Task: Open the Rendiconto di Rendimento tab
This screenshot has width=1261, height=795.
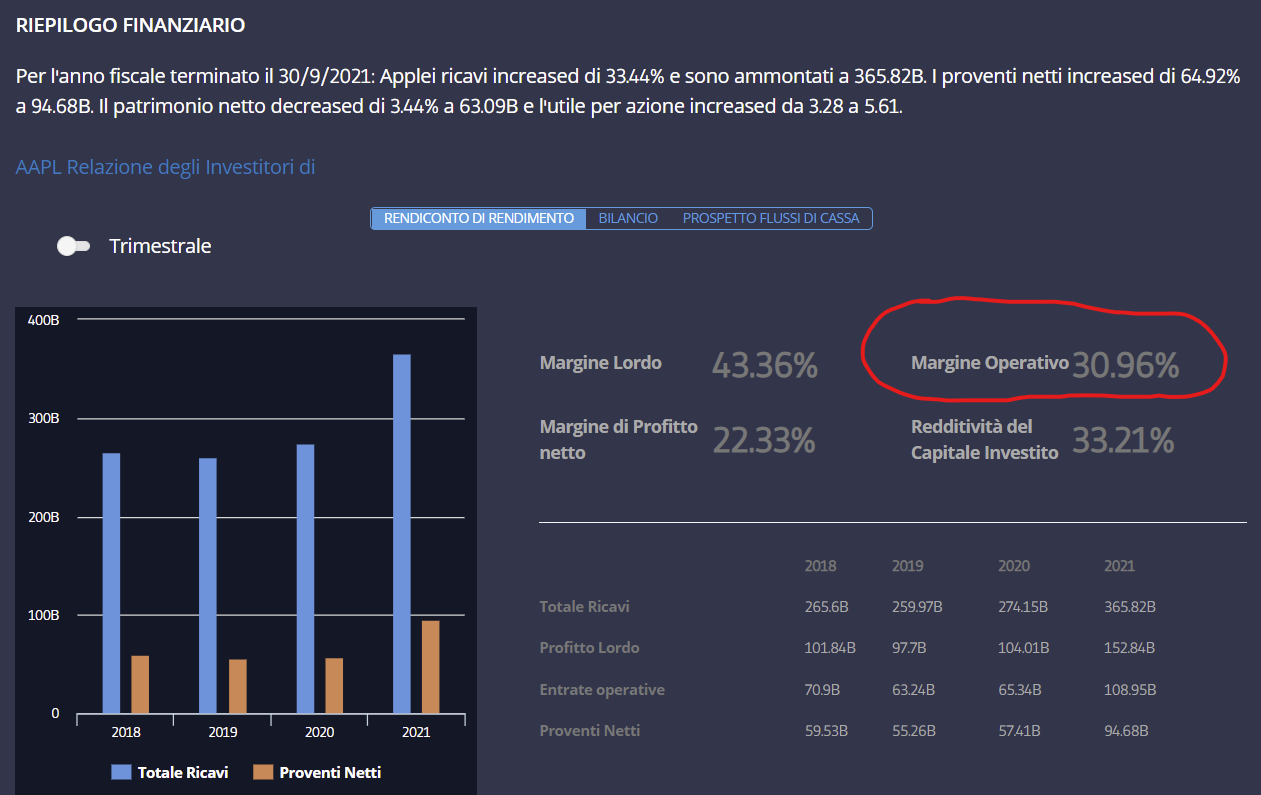Action: 479,218
